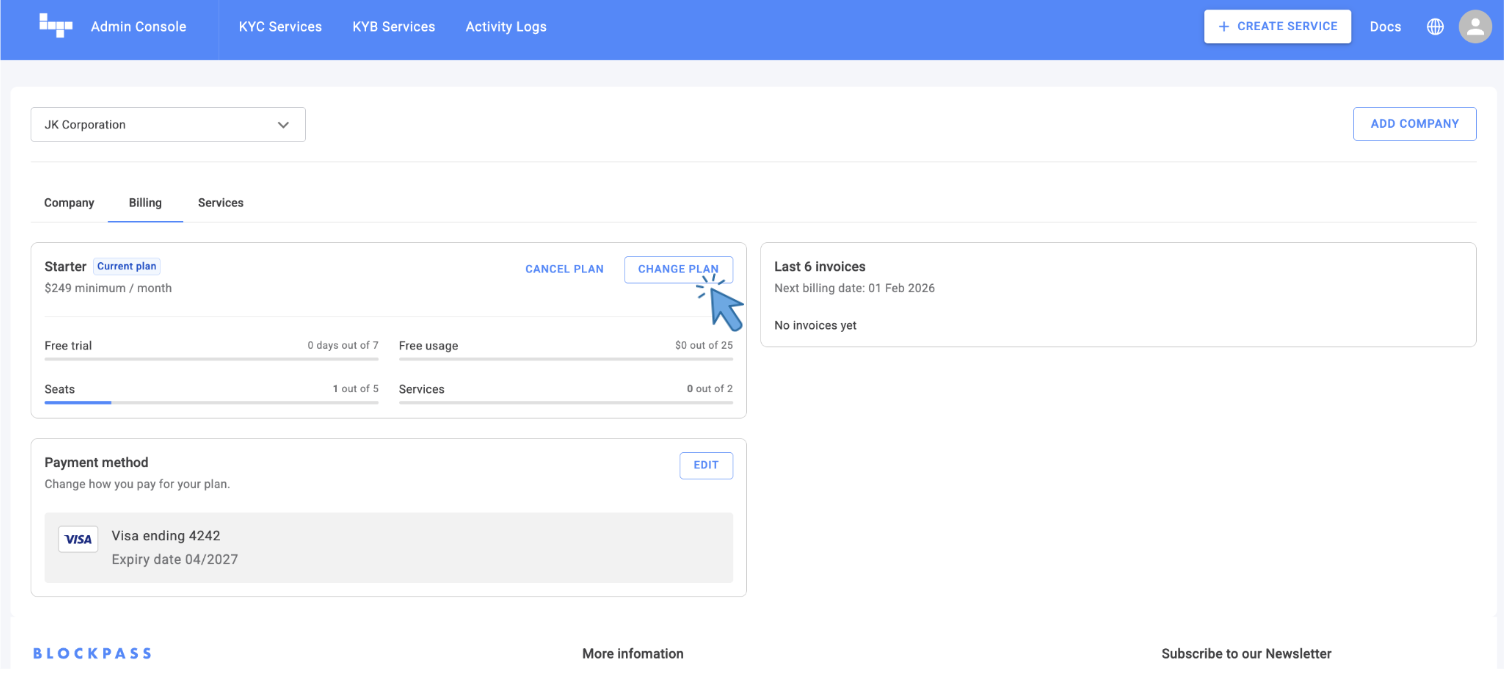This screenshot has height=678, width=1506.
Task: Open the language globe icon
Action: [x=1435, y=27]
